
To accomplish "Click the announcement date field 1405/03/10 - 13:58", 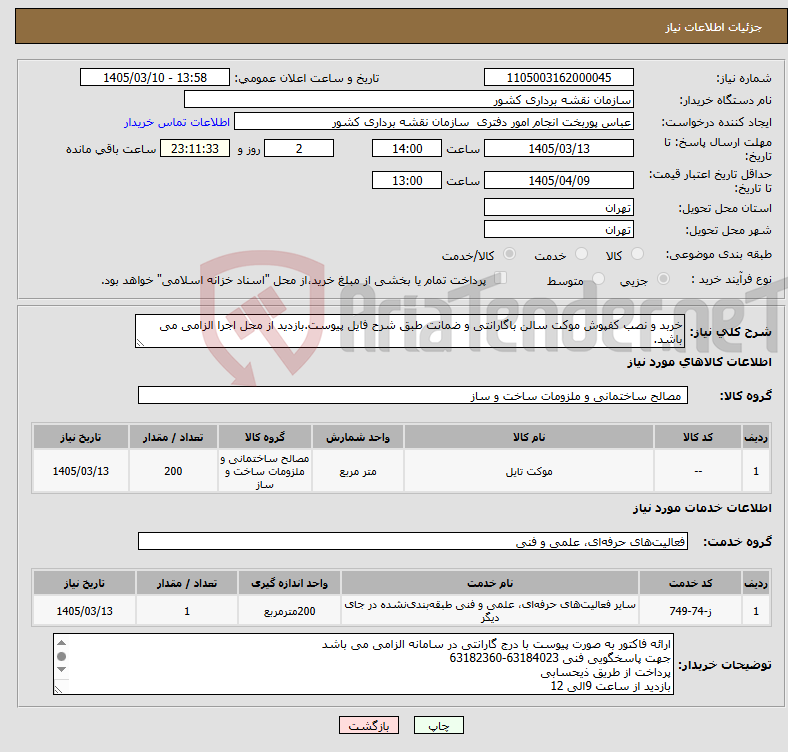I will (155, 77).
